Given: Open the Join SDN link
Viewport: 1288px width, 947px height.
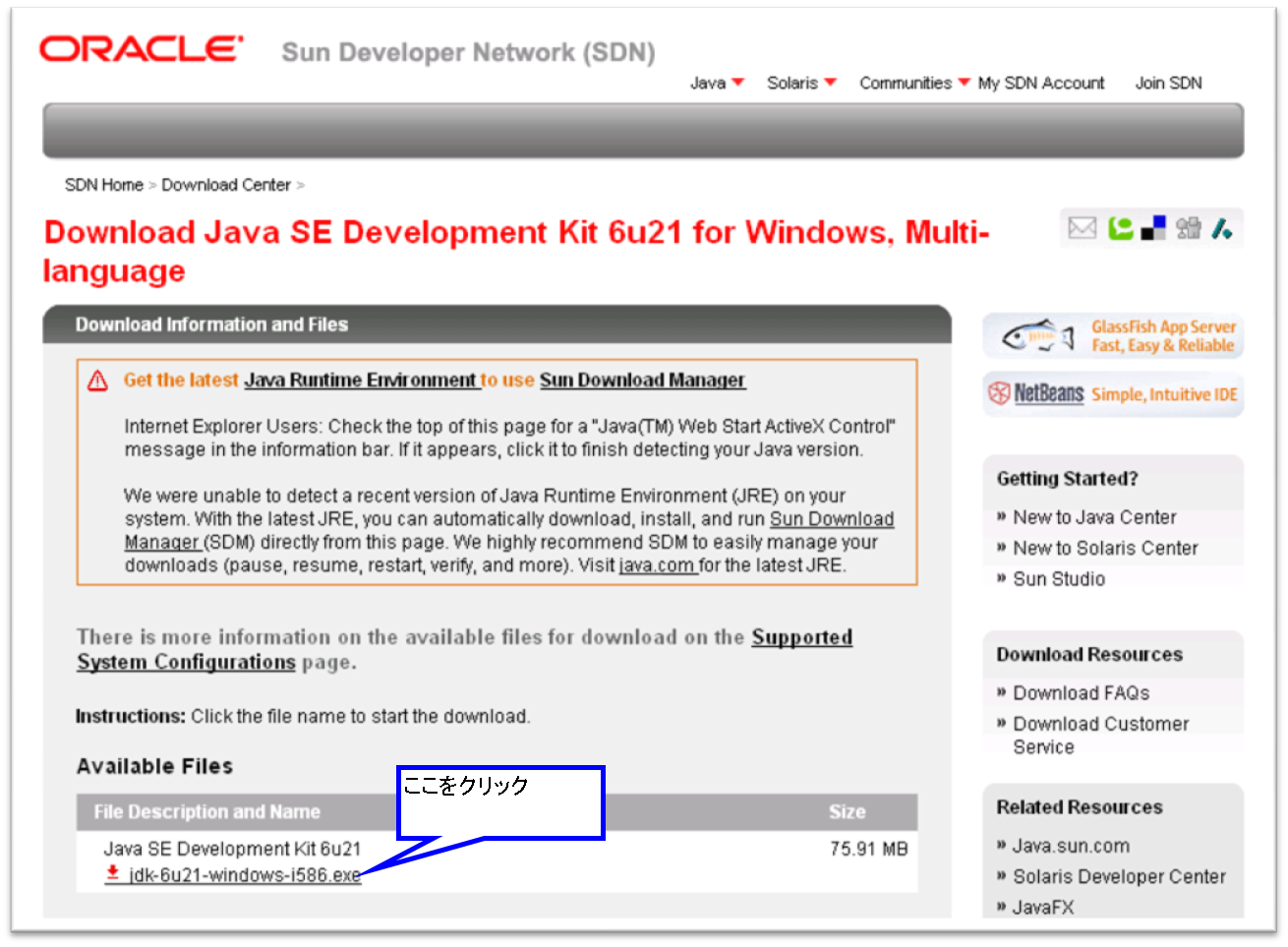Looking at the screenshot, I should [1169, 84].
